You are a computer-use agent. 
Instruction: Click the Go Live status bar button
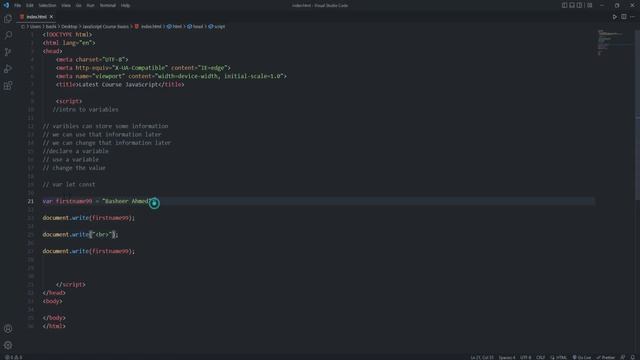582,357
